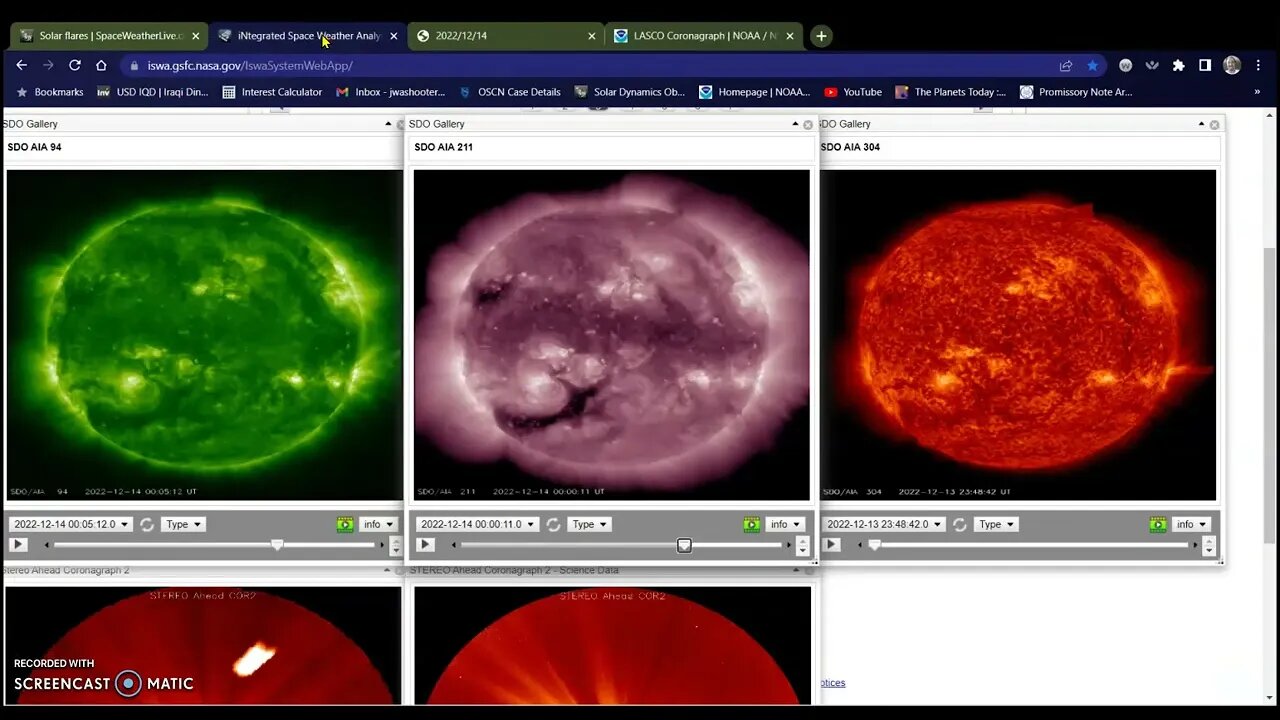1280x720 pixels.
Task: Refresh the SDO AIA 94 image
Action: pos(147,524)
